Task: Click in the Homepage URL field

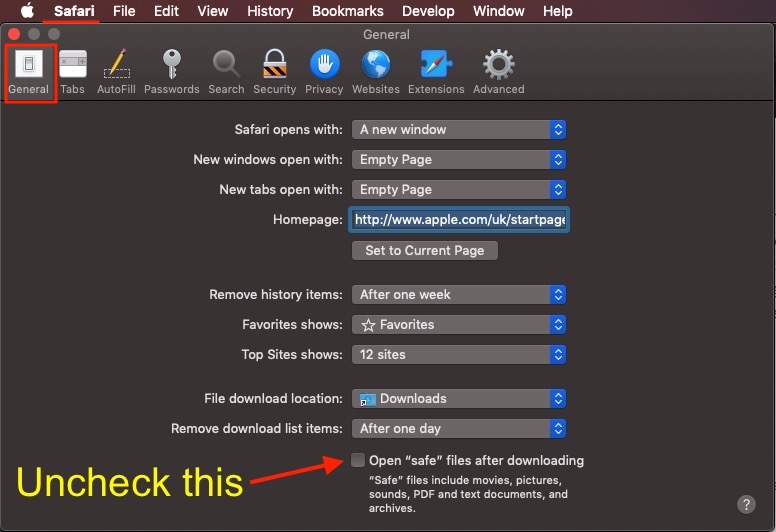Action: 459,220
